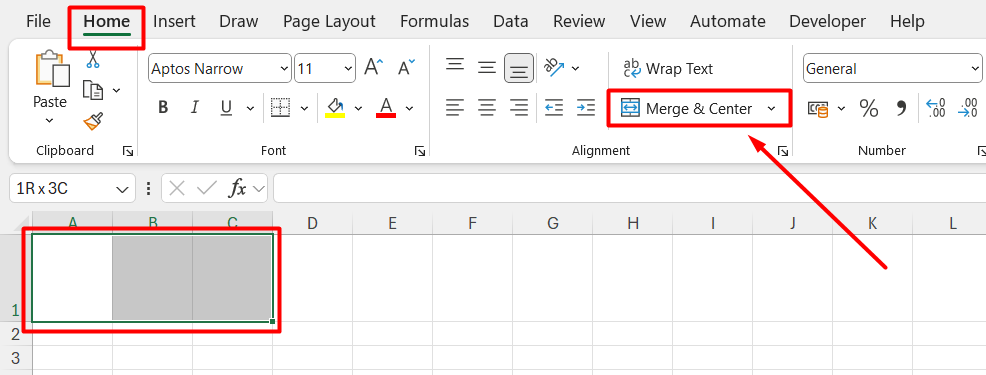Open underline style dropdown arrow
Viewport: 986px width, 375px height.
[250, 109]
